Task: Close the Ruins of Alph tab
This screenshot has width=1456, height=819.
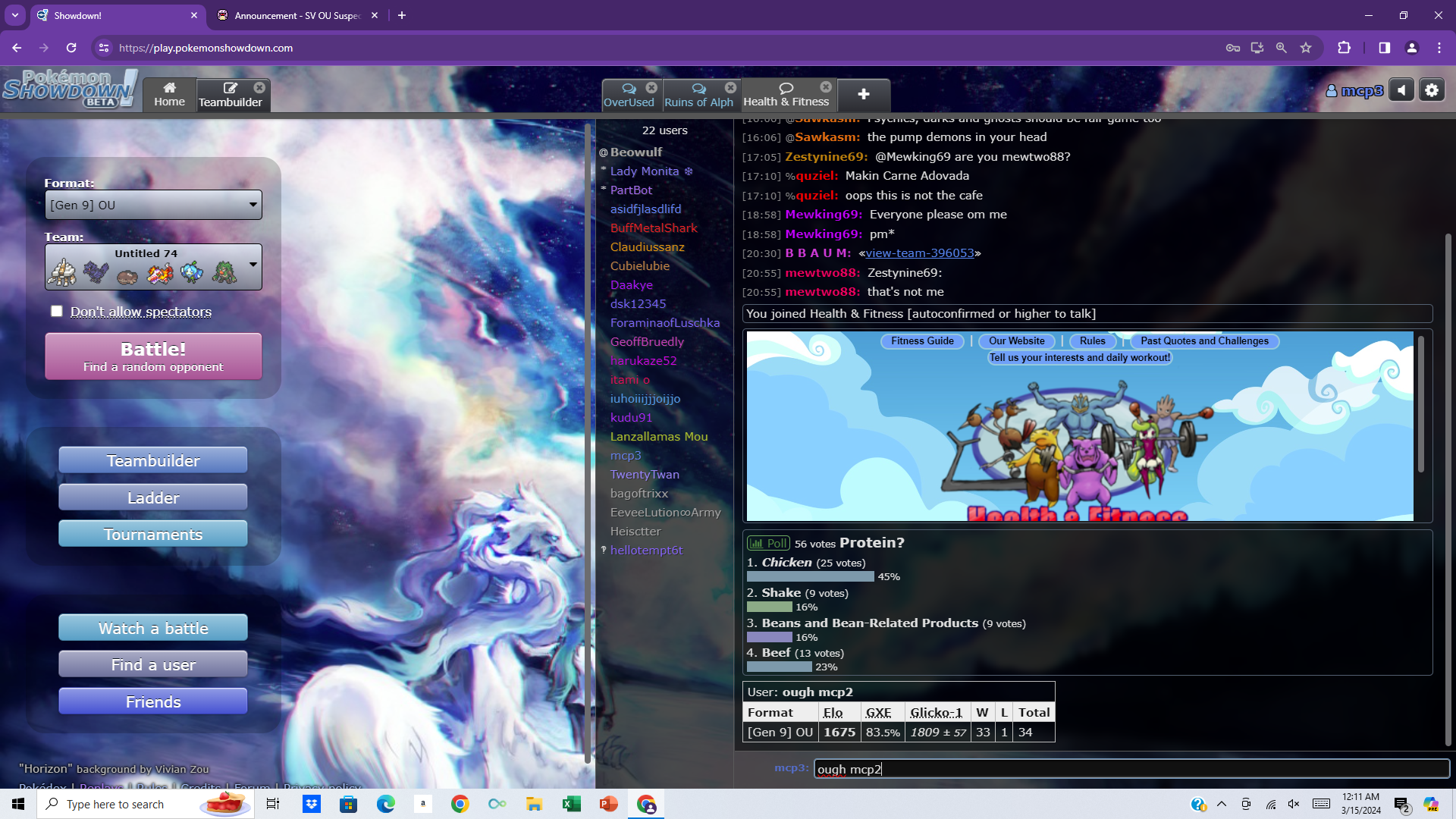Action: (x=730, y=87)
